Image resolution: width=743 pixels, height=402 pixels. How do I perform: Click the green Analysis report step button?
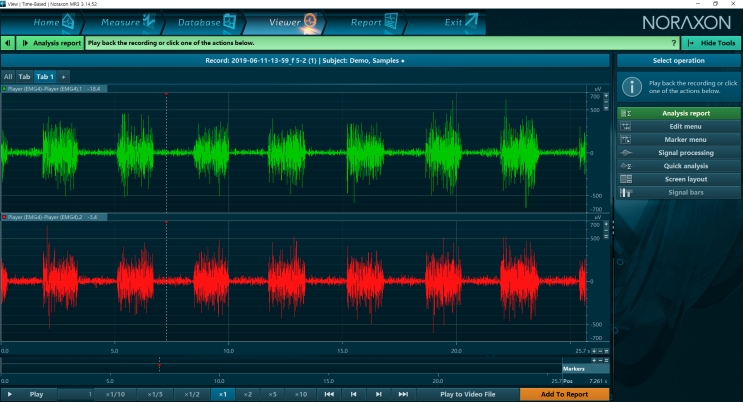coord(50,43)
